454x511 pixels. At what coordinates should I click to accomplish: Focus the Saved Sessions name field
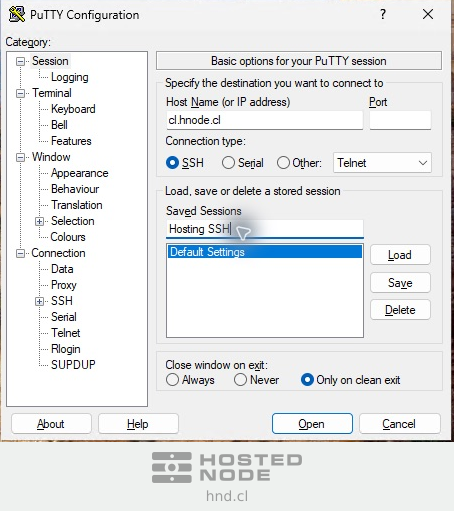click(265, 229)
